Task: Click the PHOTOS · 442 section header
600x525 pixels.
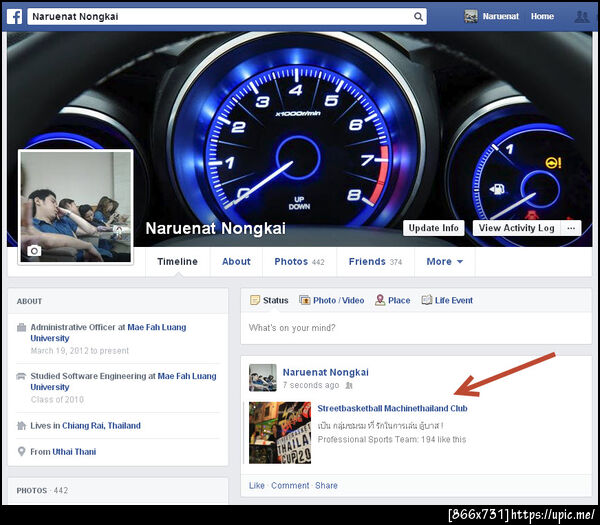Action: (x=42, y=491)
